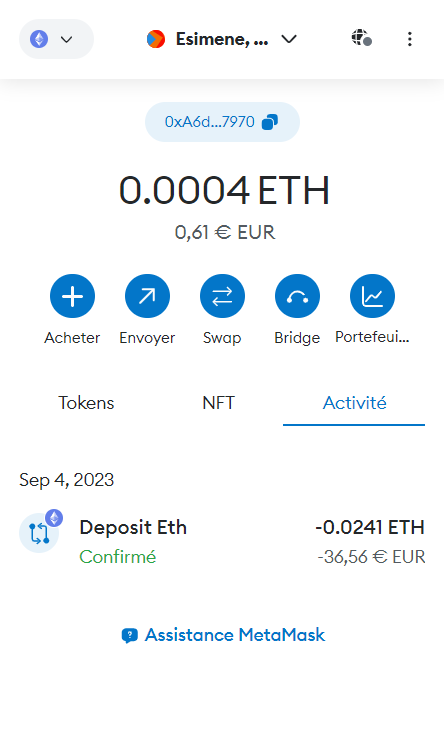445x748 pixels.
Task: Copy address 0xA6d...7970 to clipboard
Action: (x=222, y=122)
